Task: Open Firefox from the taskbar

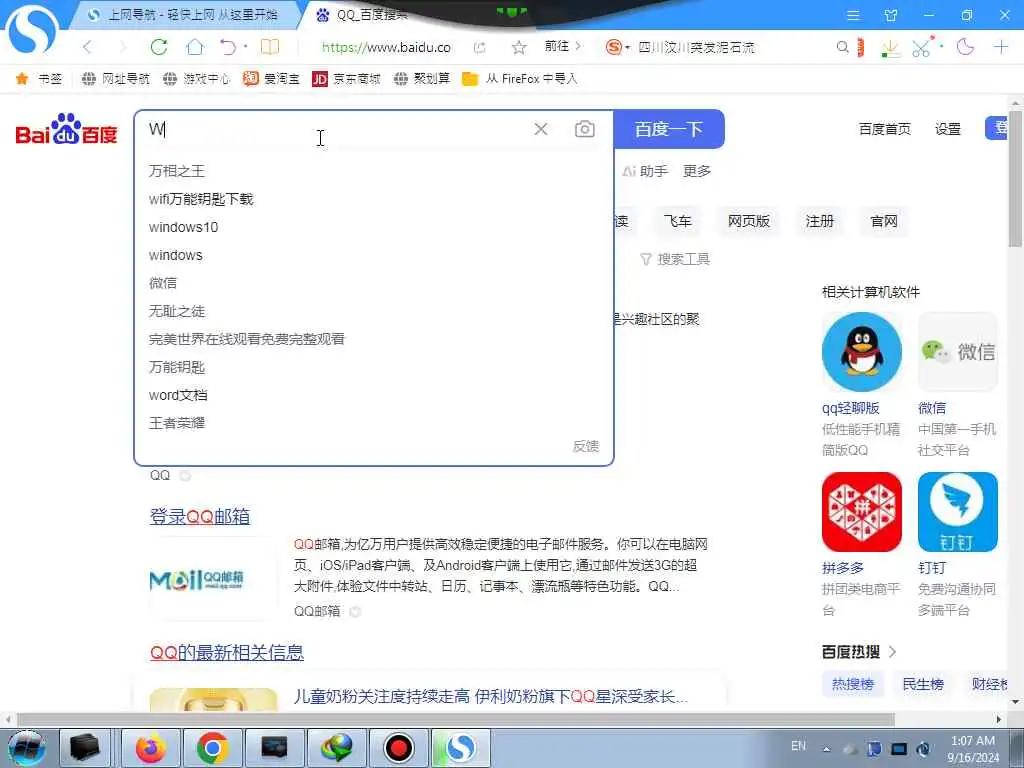Action: click(x=151, y=748)
